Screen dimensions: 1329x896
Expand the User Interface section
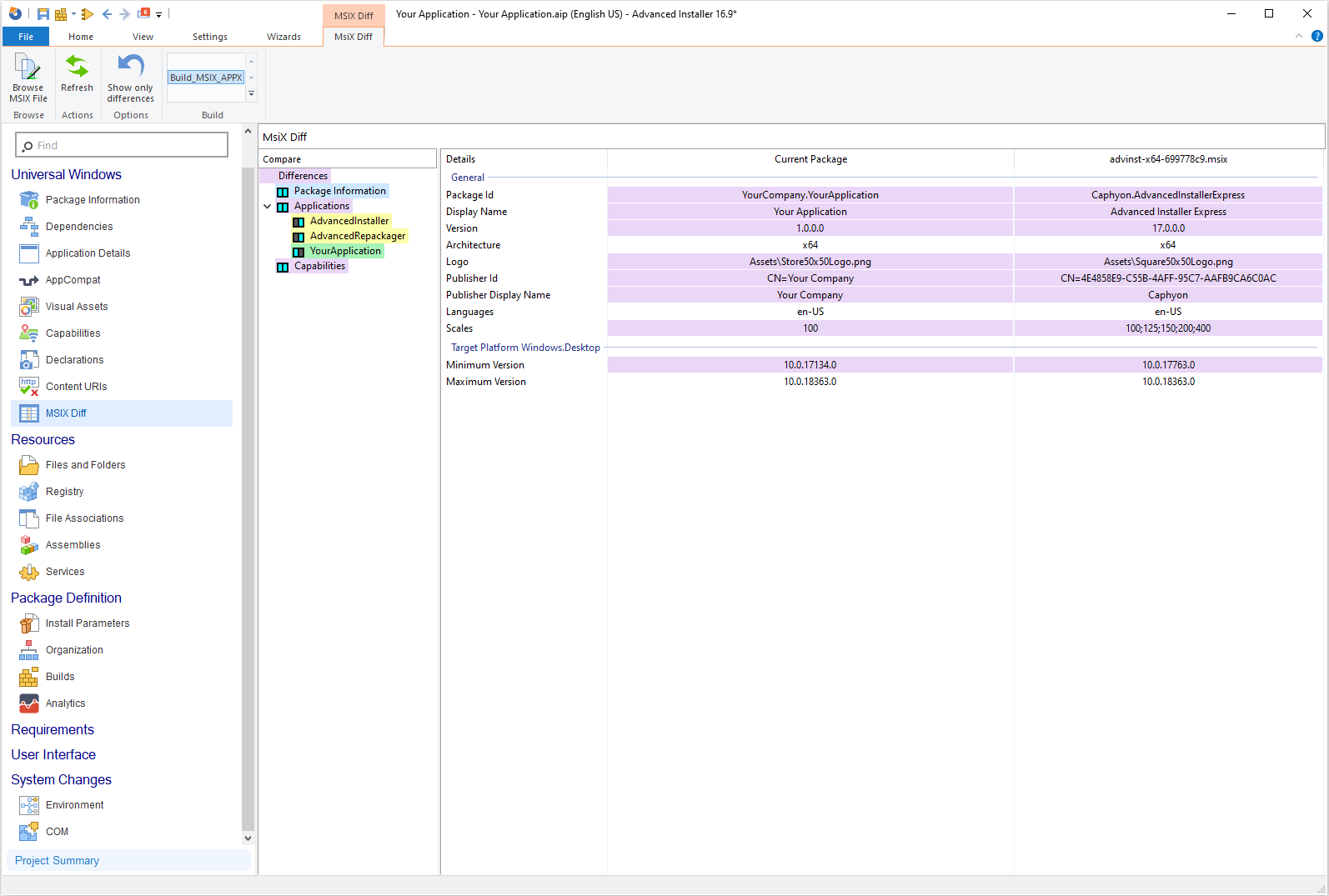[53, 754]
